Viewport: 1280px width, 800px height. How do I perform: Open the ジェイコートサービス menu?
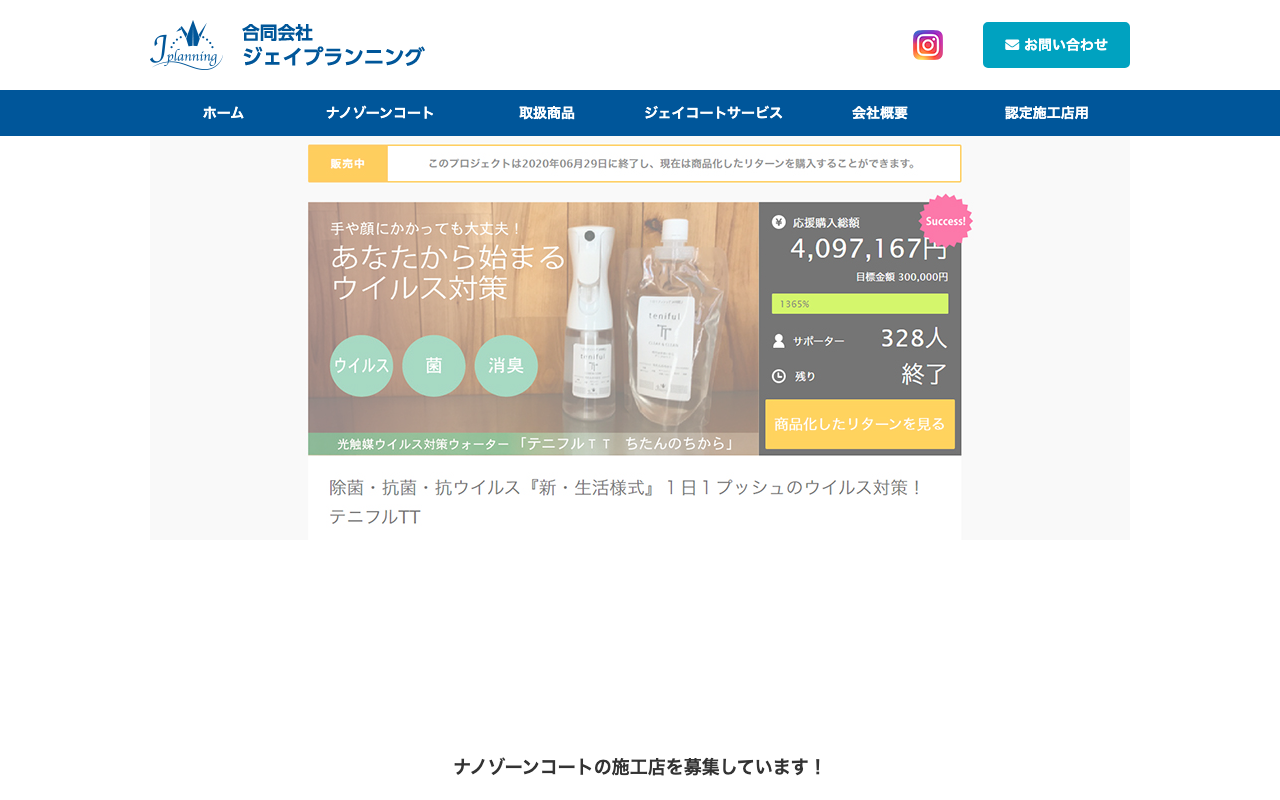click(x=714, y=113)
